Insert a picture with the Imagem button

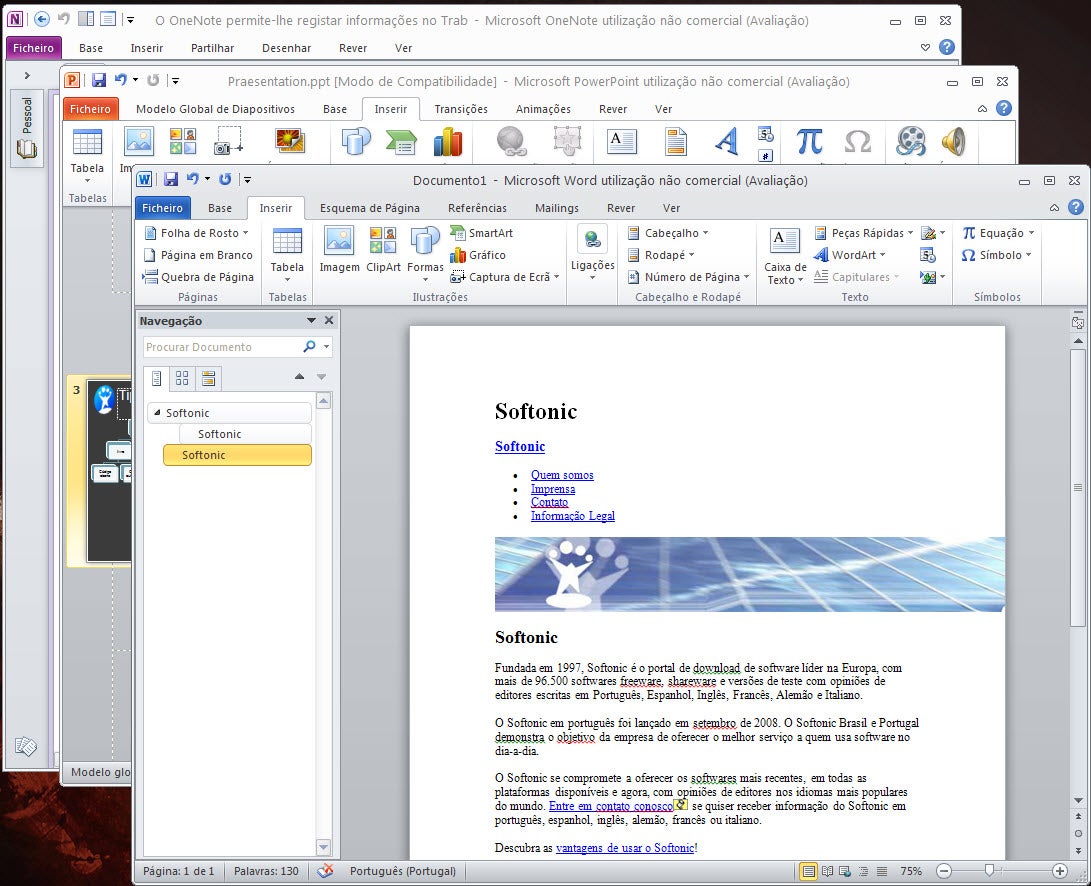[x=339, y=250]
